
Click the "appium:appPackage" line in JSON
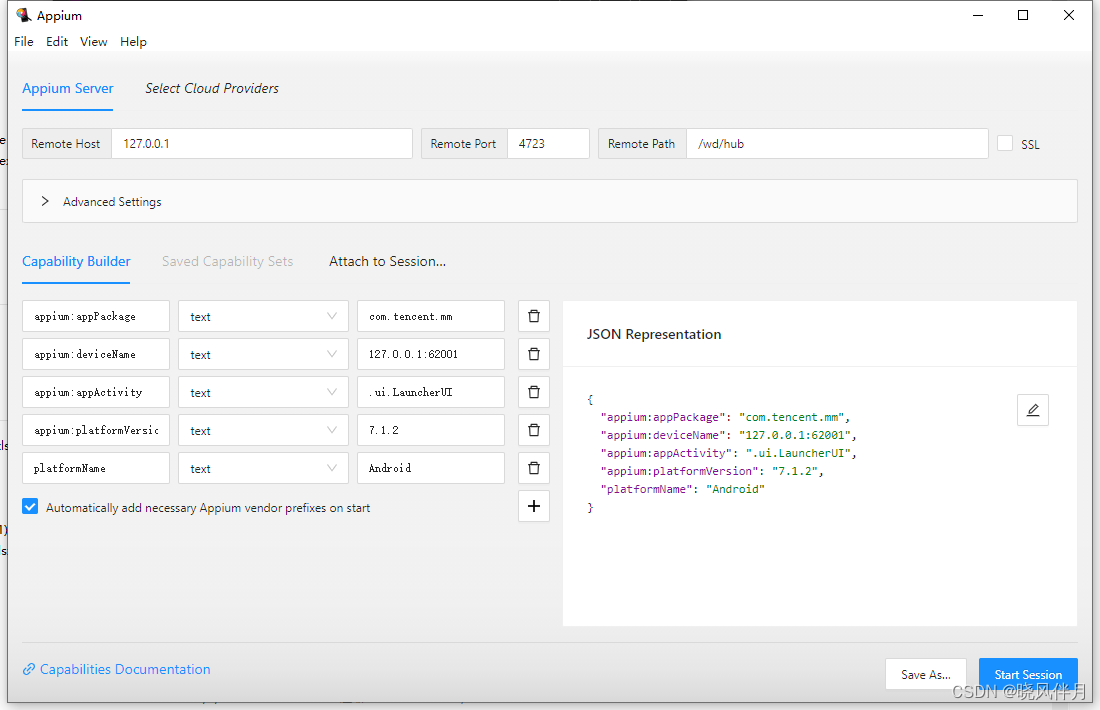pos(725,417)
